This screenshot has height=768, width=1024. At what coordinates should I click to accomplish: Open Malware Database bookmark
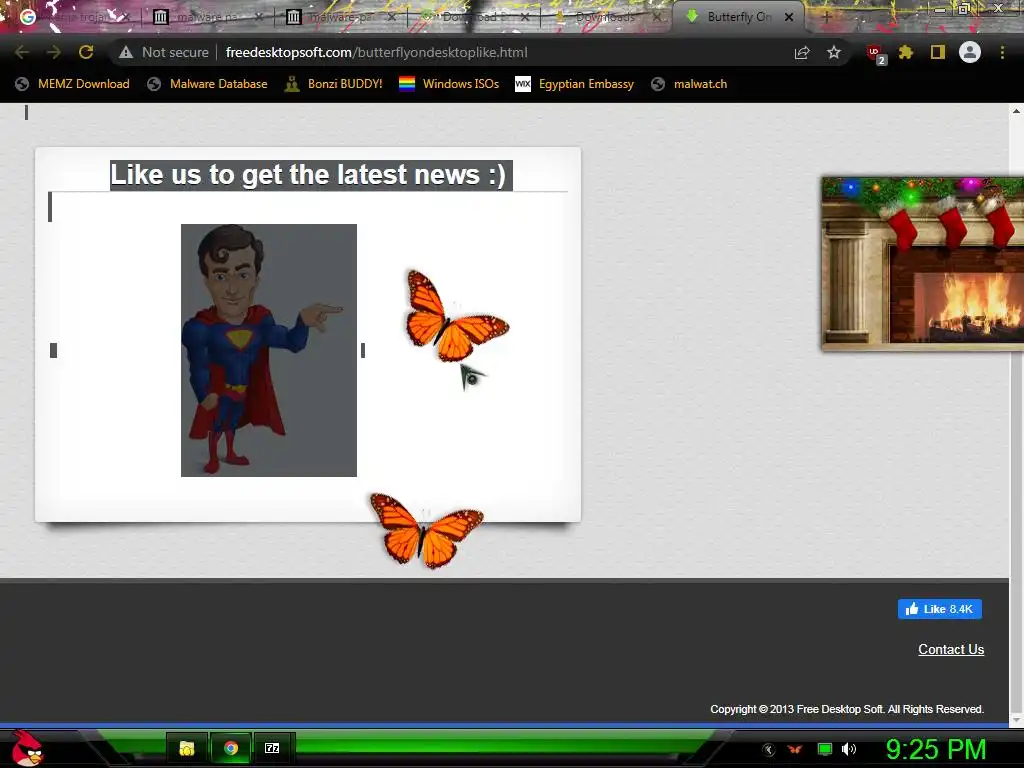208,84
